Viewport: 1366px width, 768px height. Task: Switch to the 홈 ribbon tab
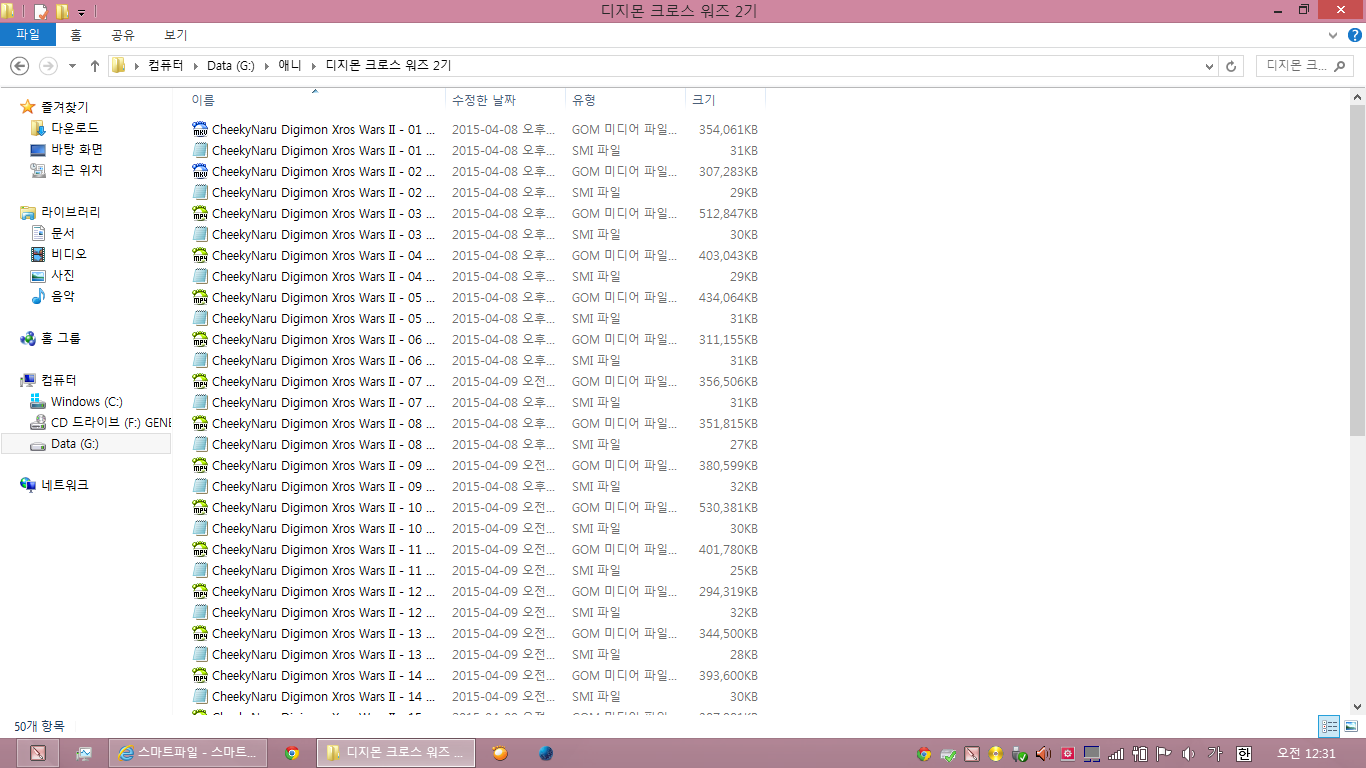click(x=76, y=35)
